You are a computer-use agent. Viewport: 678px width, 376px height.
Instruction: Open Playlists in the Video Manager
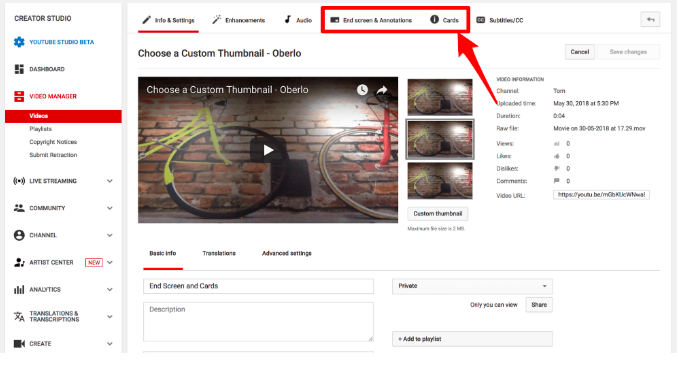[x=40, y=129]
